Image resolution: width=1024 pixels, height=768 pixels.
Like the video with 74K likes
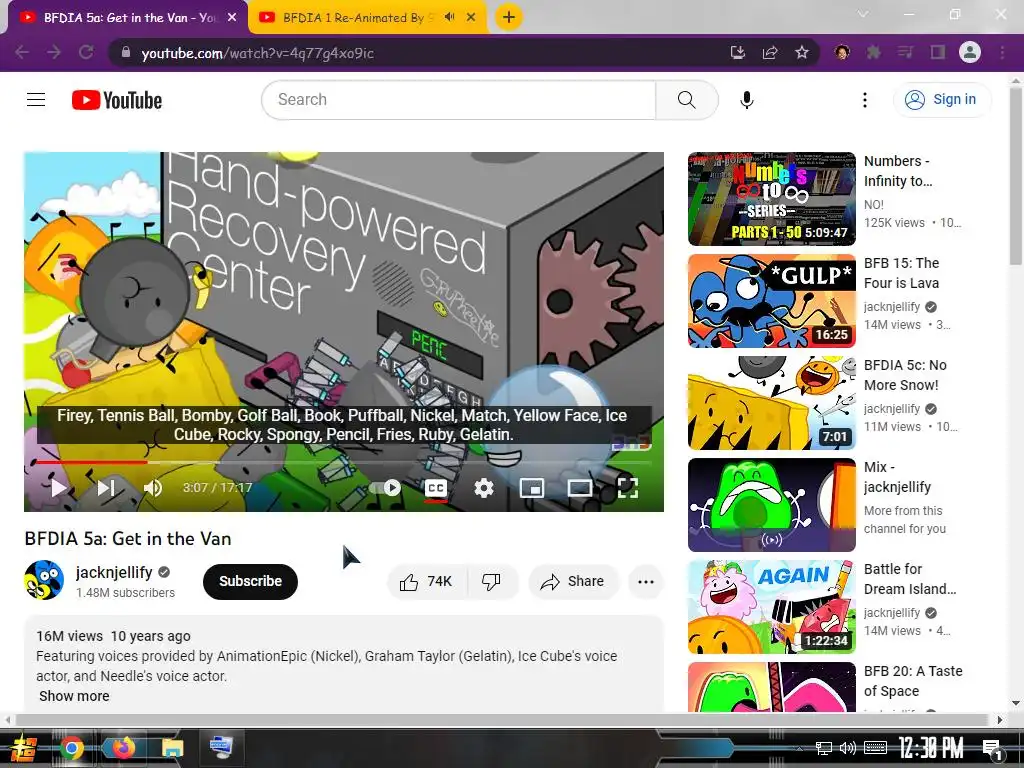click(427, 581)
